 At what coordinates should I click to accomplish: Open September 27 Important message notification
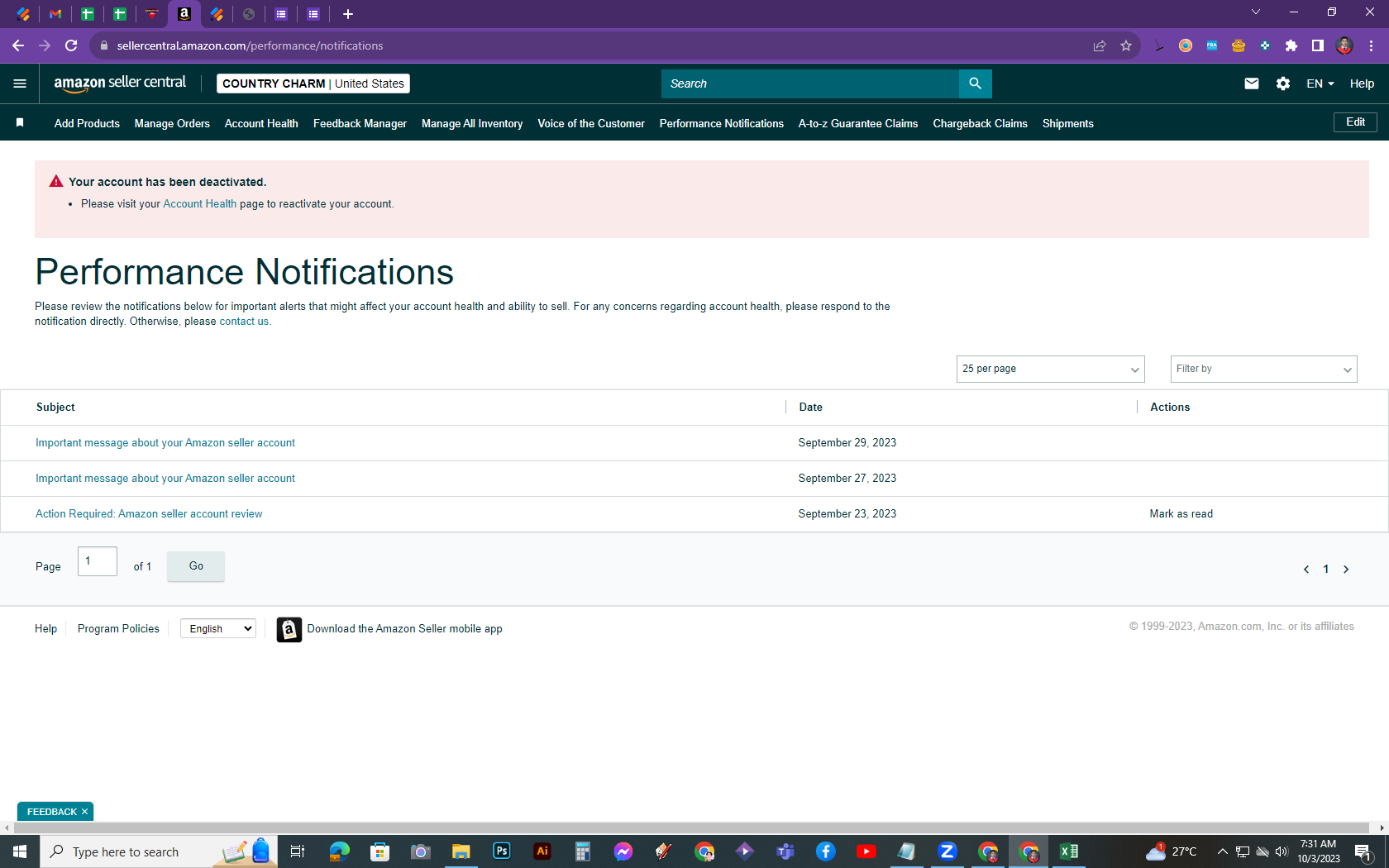click(165, 479)
